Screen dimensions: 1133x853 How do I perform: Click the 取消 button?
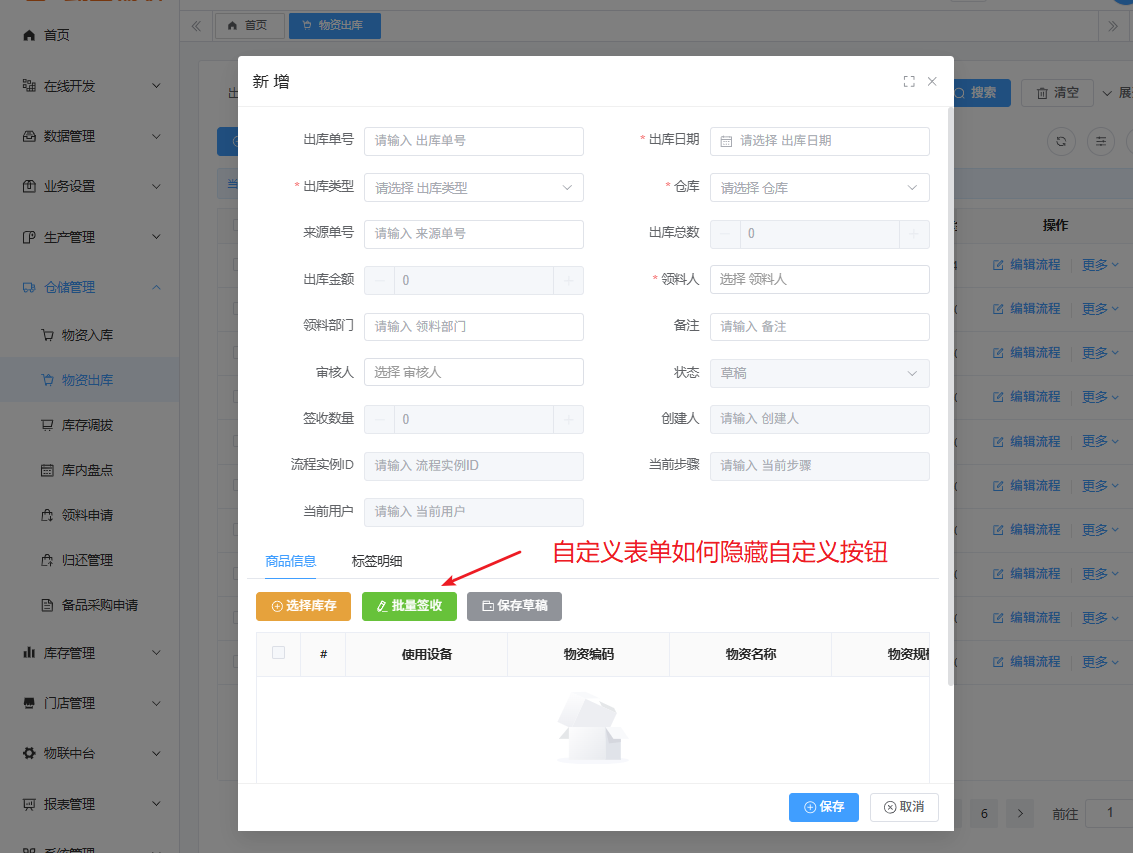coord(904,807)
